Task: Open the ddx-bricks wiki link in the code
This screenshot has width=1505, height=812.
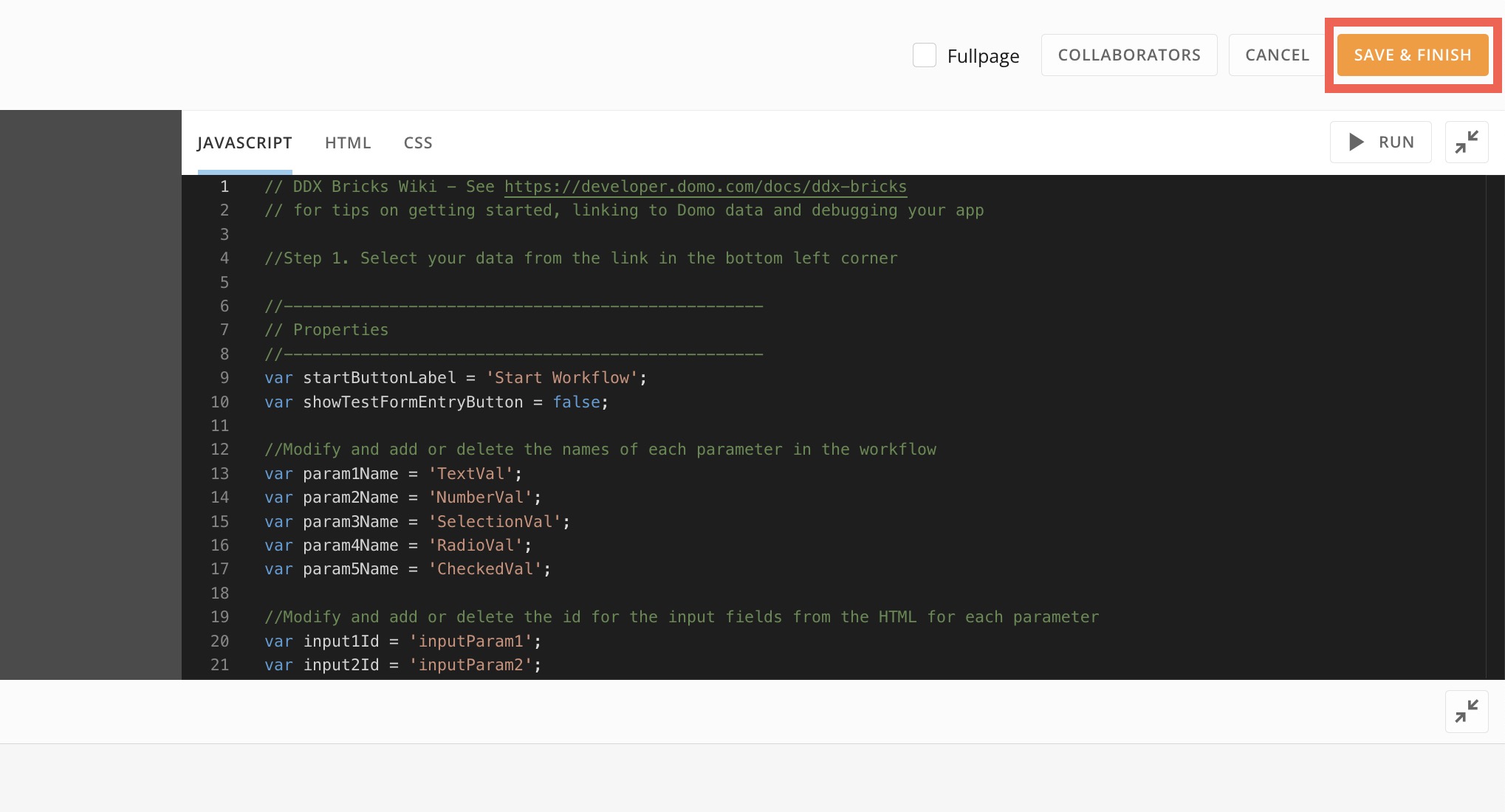Action: (x=704, y=186)
